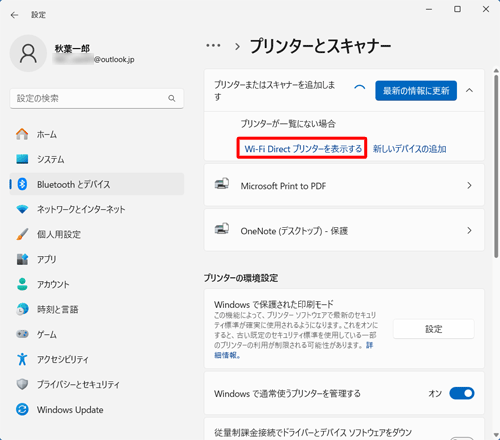Click the 個人用設定 paintbrush icon

[22, 234]
